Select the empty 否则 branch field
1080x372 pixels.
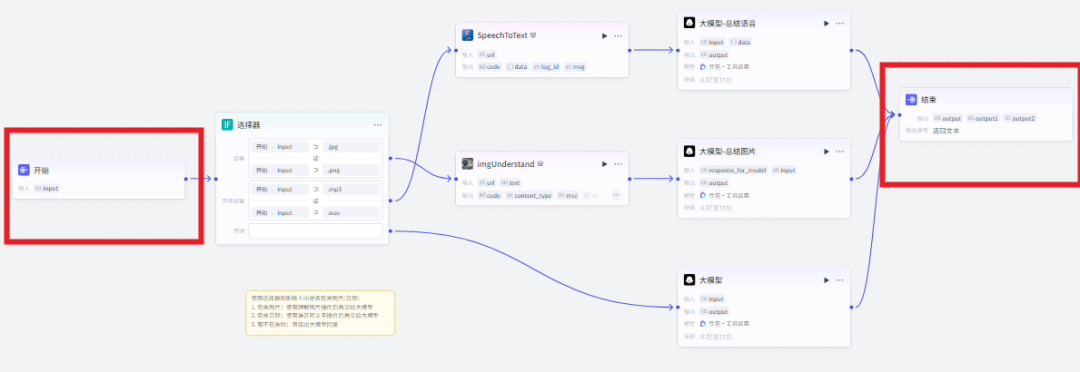click(315, 231)
